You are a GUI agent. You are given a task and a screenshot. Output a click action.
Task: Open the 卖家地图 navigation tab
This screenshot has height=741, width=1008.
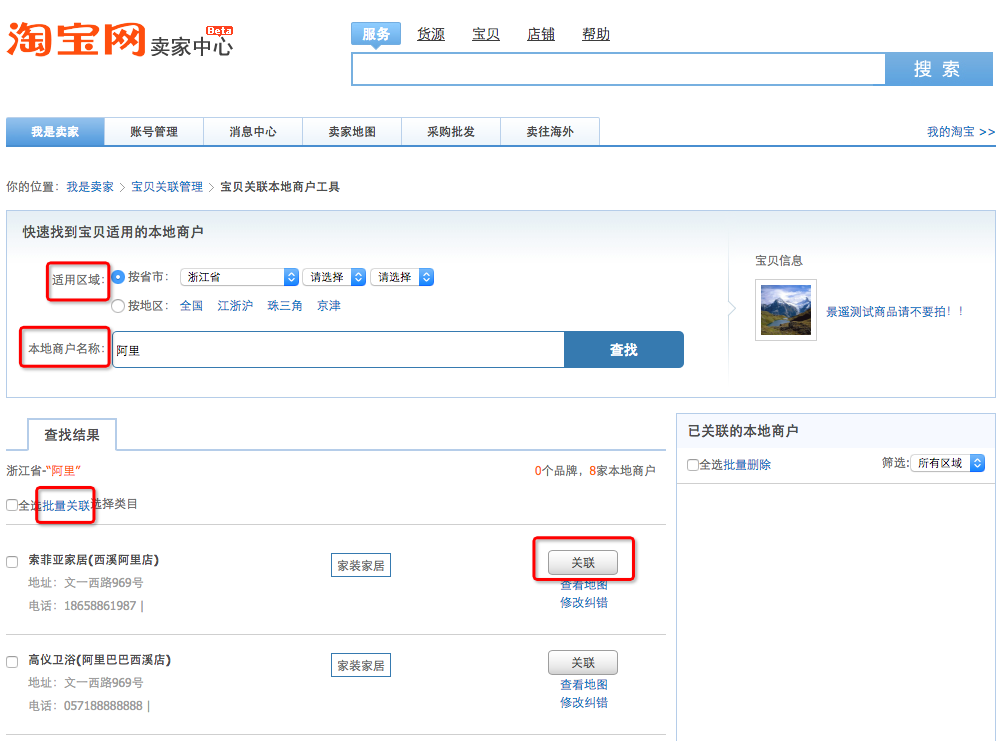352,132
